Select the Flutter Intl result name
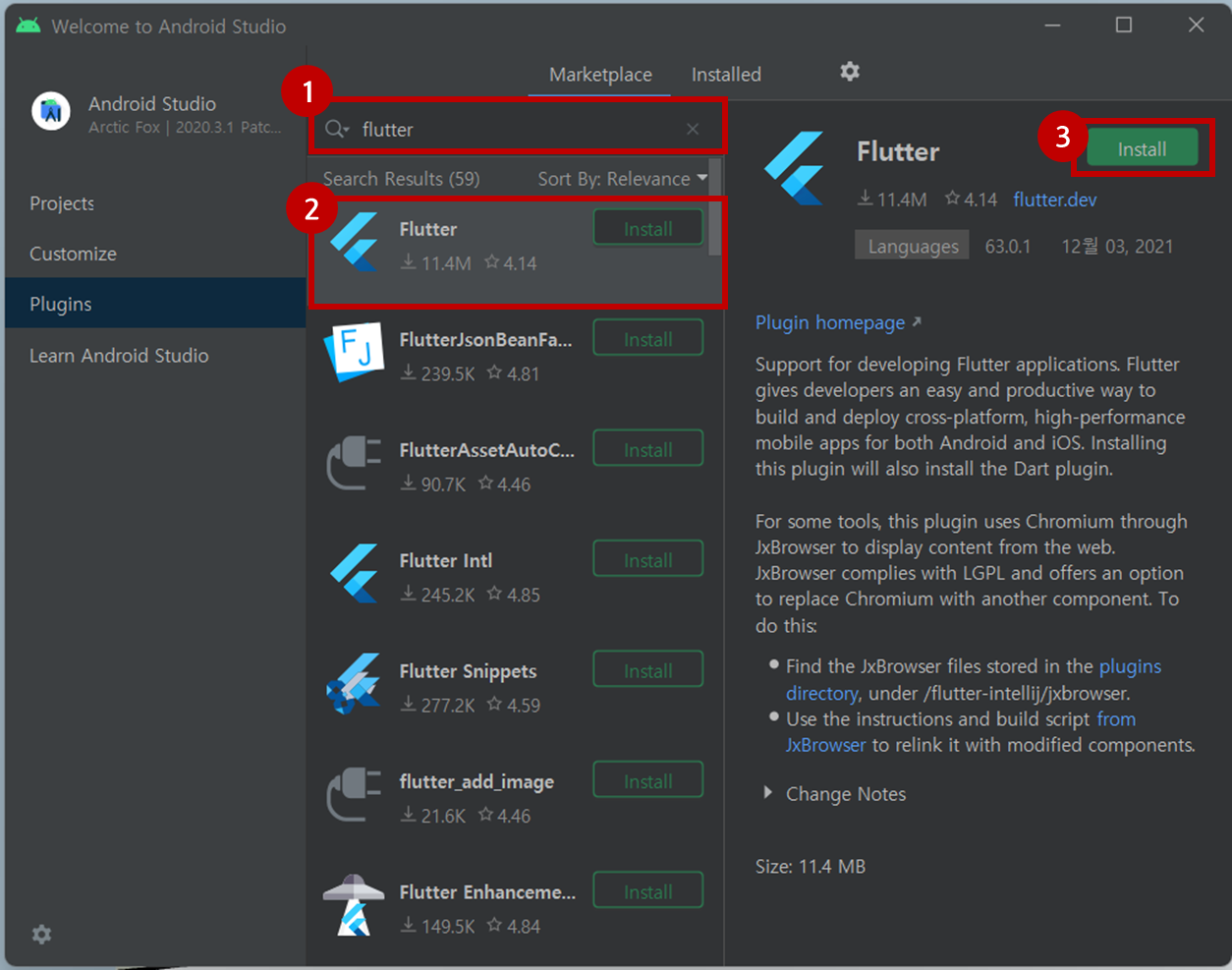 coord(446,560)
